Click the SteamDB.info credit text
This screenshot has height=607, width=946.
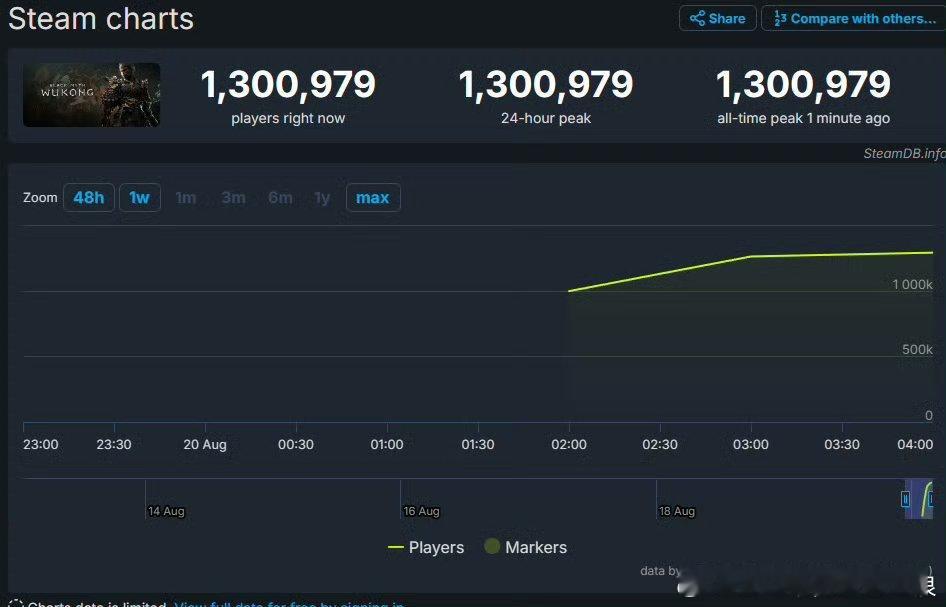click(x=904, y=153)
